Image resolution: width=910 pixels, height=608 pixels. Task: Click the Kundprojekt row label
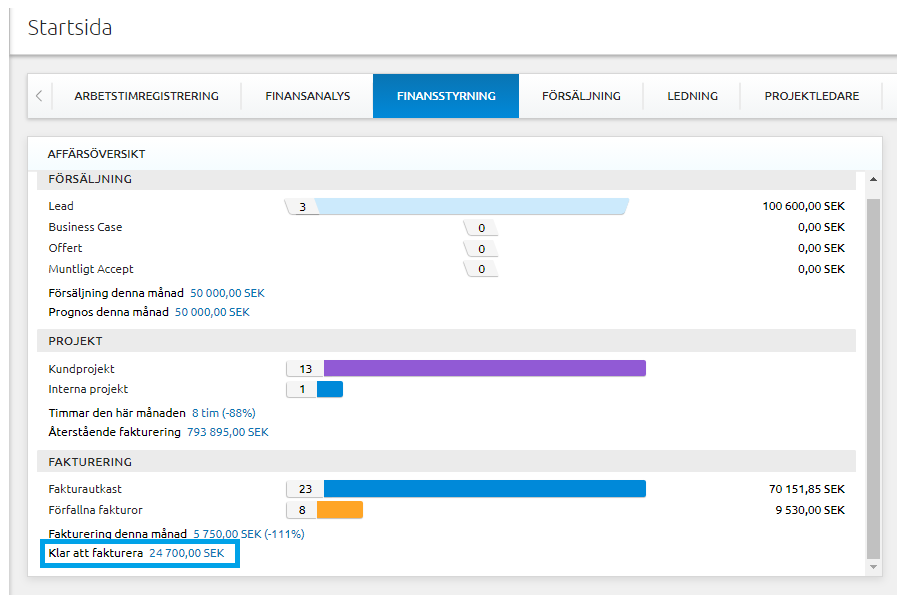pyautogui.click(x=81, y=369)
